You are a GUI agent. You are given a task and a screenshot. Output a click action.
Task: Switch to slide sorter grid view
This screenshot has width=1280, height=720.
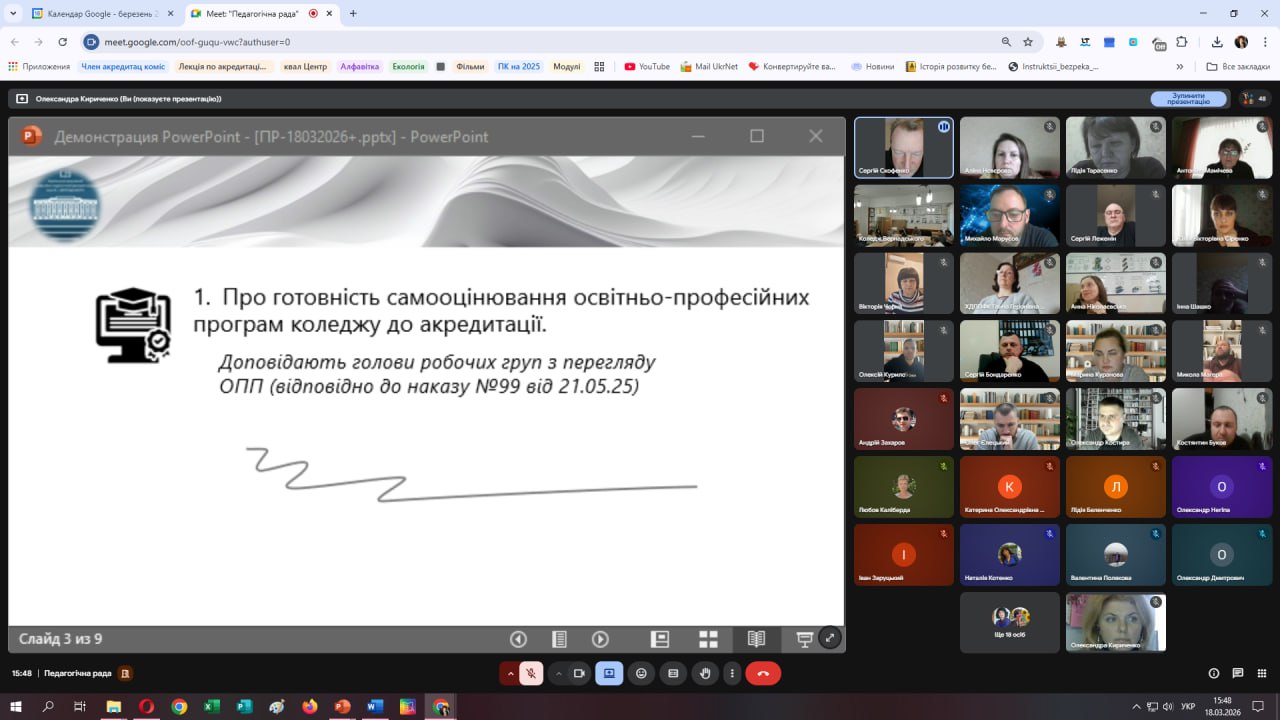pos(708,639)
